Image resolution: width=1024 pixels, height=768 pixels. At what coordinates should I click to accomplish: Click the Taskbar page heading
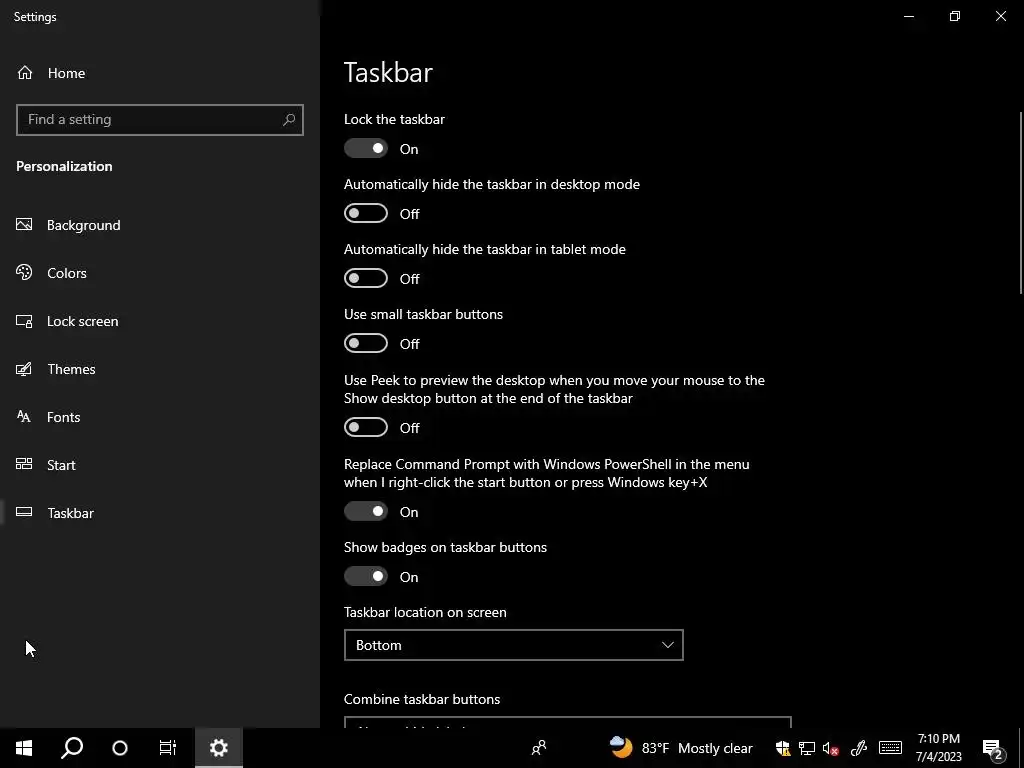click(x=389, y=72)
